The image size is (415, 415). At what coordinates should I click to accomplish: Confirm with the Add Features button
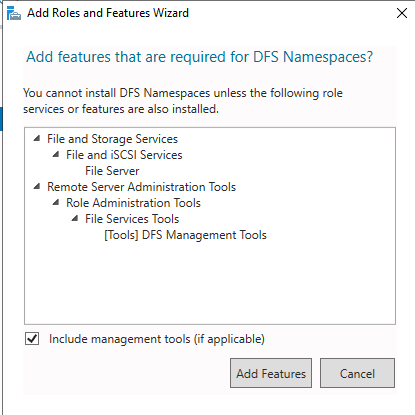271,373
